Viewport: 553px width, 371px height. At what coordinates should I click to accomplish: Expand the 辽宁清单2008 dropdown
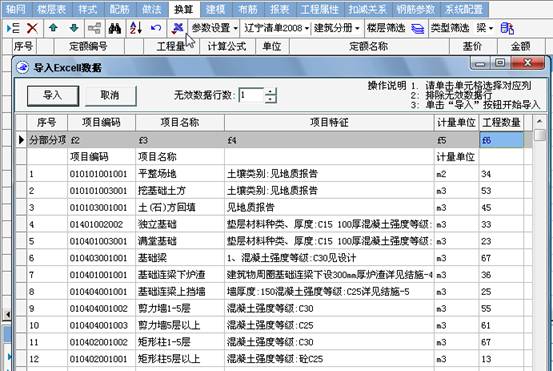click(277, 28)
